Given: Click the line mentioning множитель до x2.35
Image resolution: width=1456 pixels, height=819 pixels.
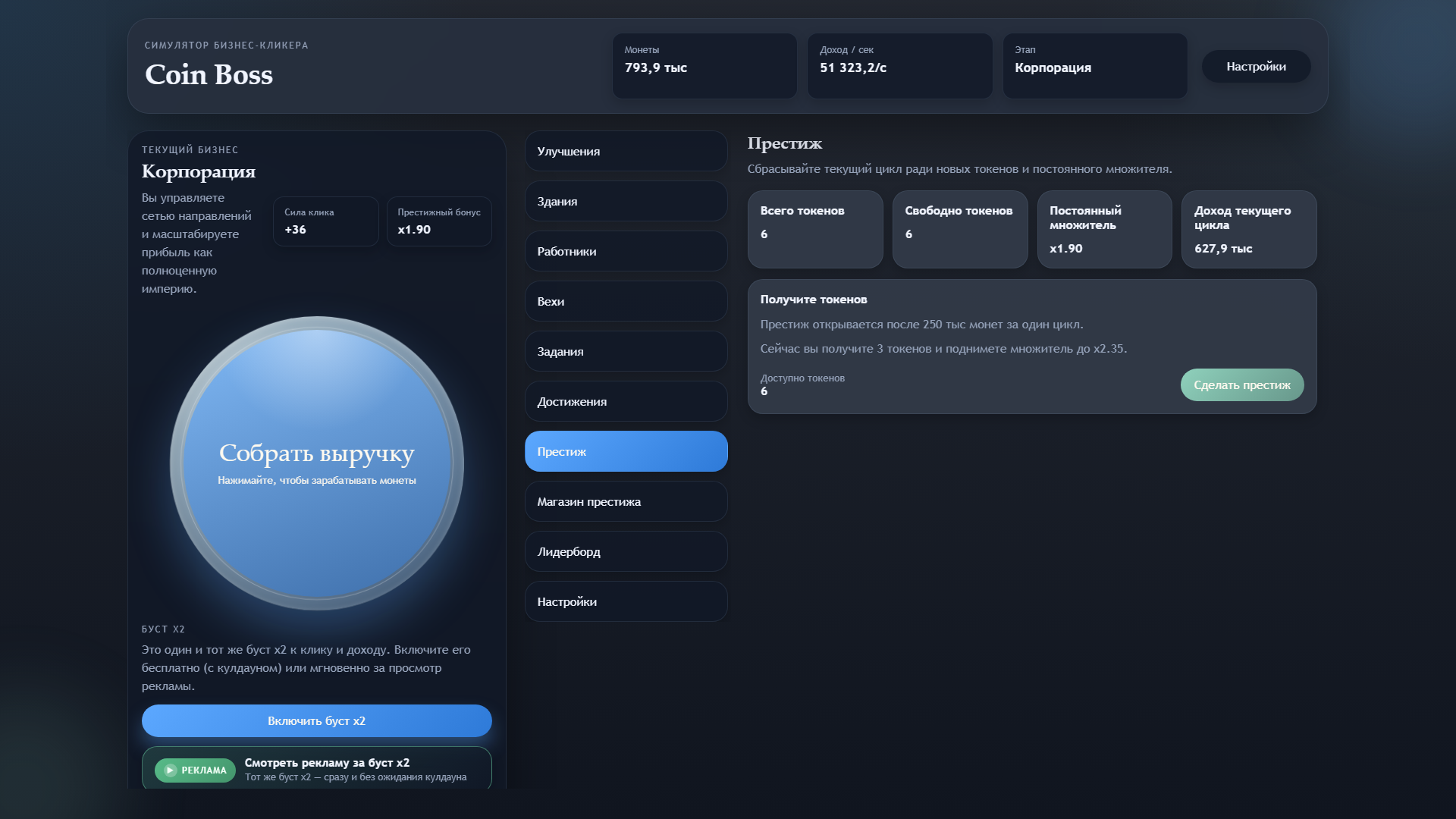Looking at the screenshot, I should tap(943, 349).
